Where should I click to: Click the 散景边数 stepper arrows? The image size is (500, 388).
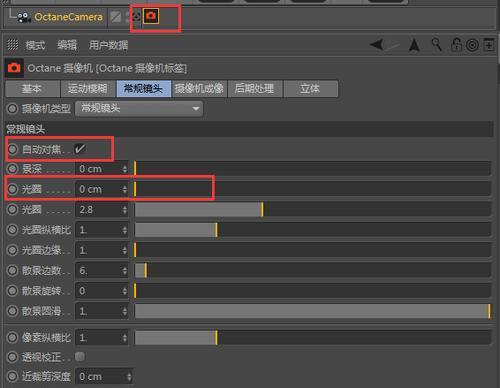(x=125, y=271)
